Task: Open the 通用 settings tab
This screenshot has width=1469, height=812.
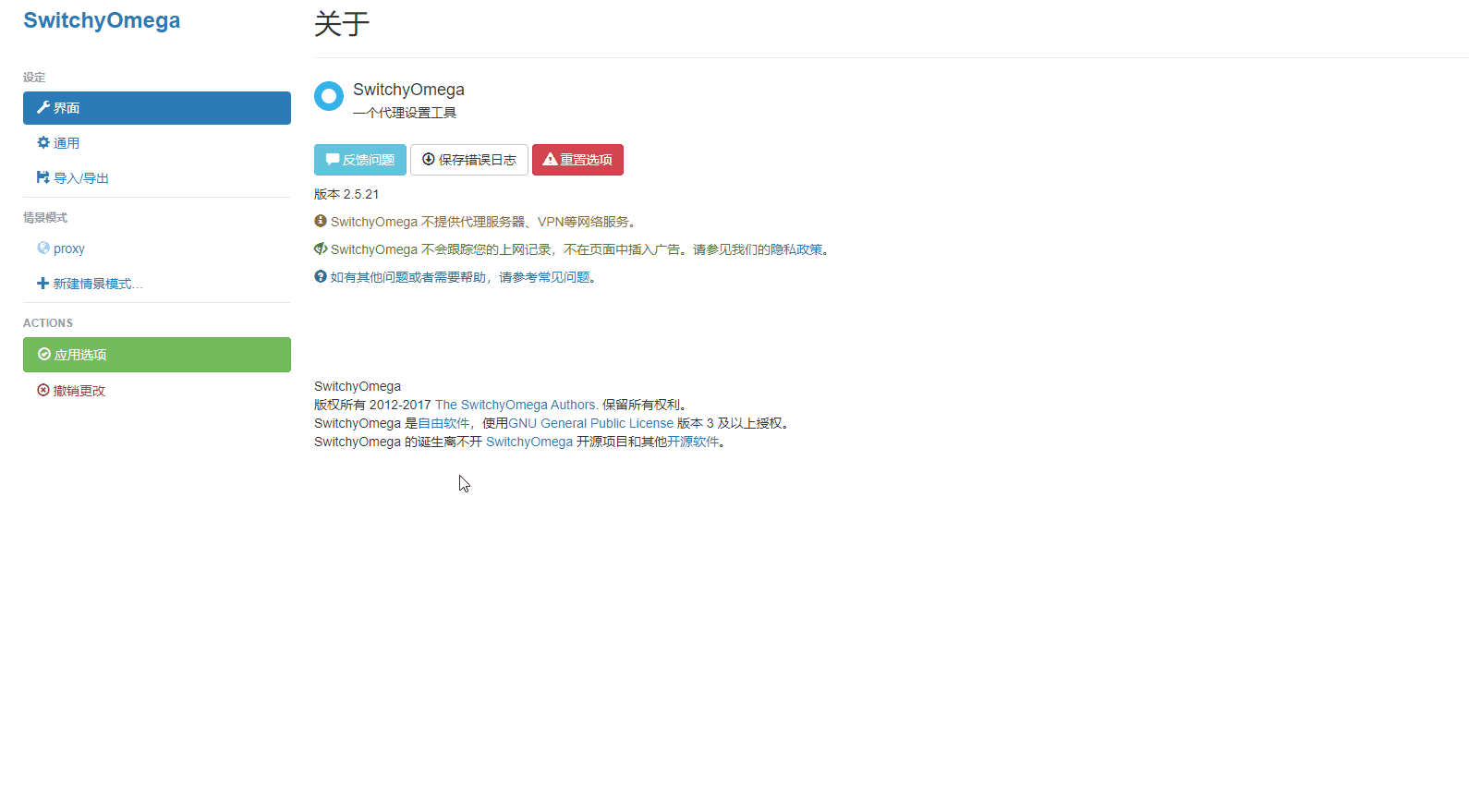Action: click(x=157, y=143)
